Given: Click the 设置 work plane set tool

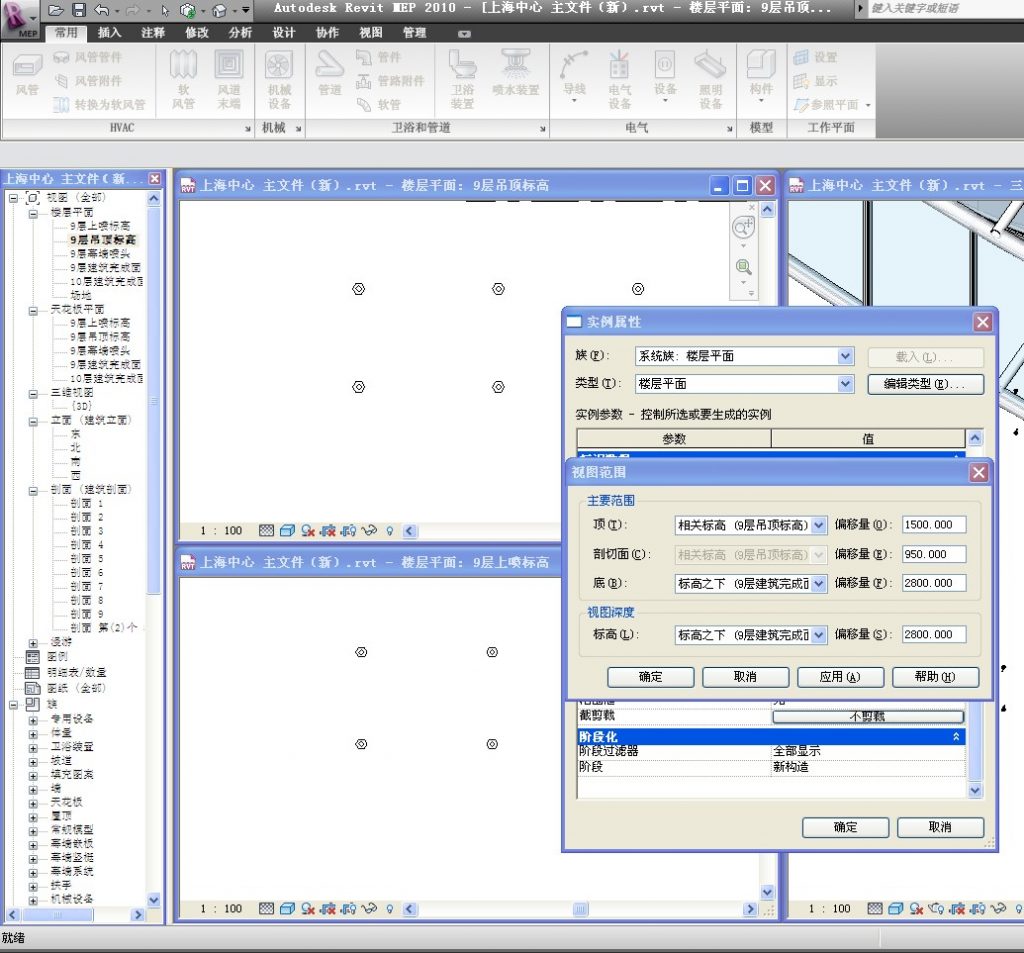Looking at the screenshot, I should click(815, 57).
